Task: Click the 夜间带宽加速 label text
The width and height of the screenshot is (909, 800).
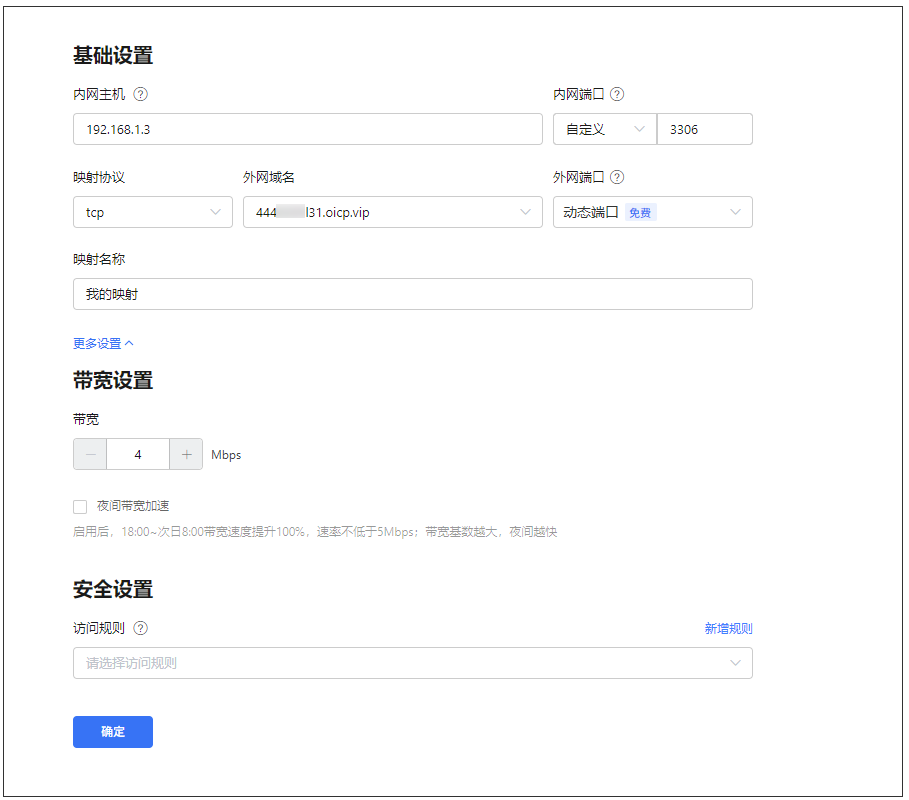Action: [133, 506]
